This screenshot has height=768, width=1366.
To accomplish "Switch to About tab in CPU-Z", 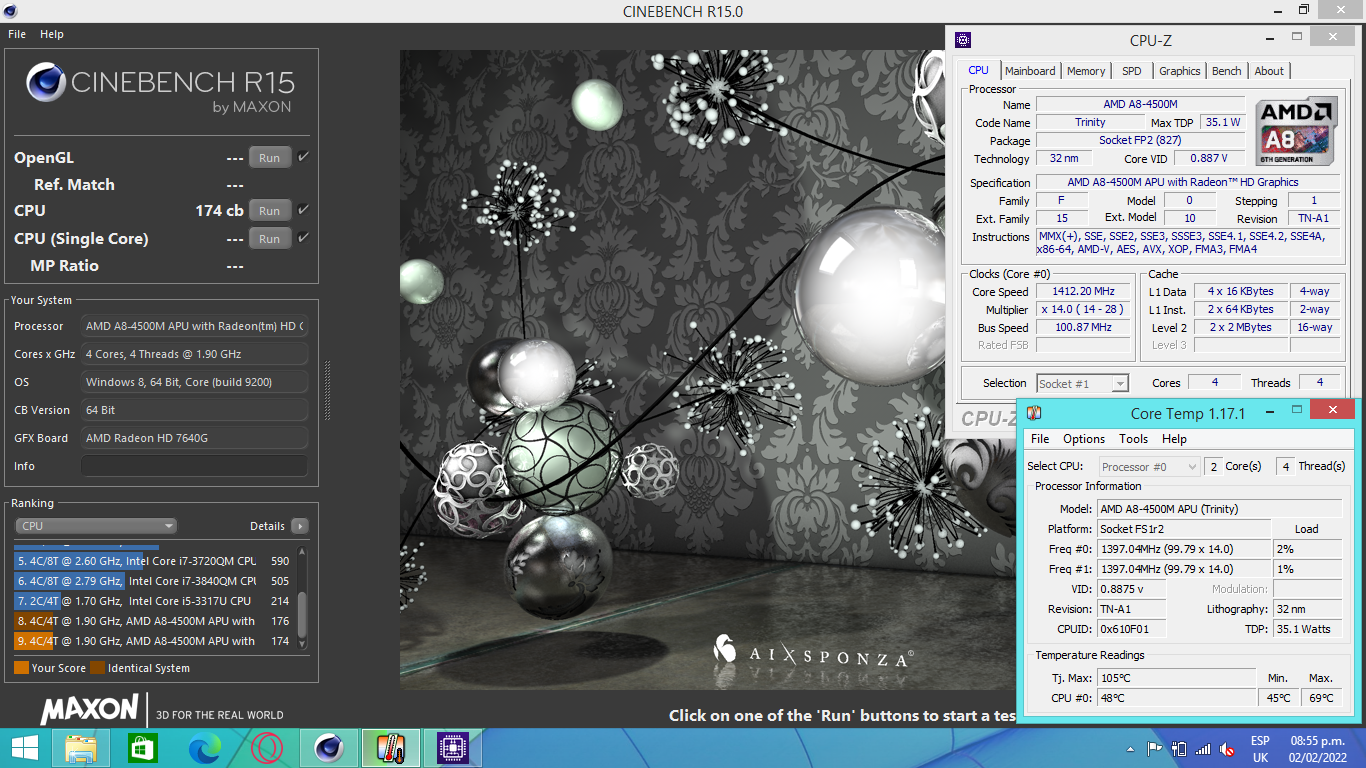I will (1269, 71).
